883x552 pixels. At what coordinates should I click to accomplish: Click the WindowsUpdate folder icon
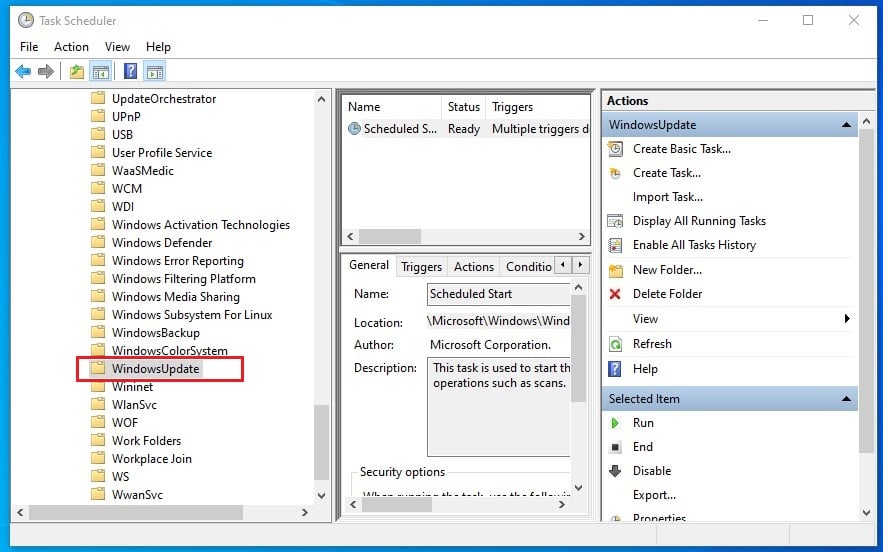[x=98, y=368]
